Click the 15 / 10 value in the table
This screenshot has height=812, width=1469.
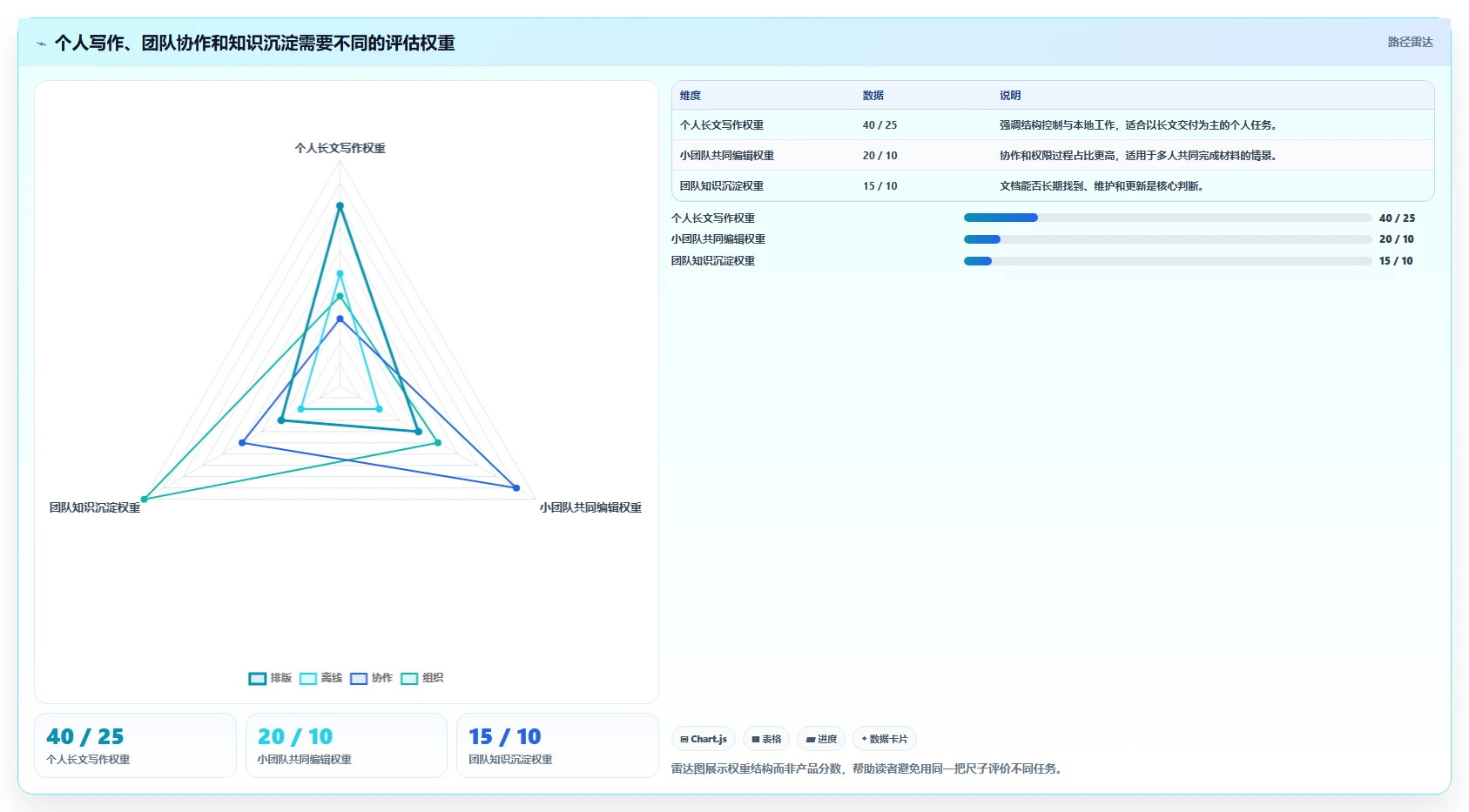(879, 186)
